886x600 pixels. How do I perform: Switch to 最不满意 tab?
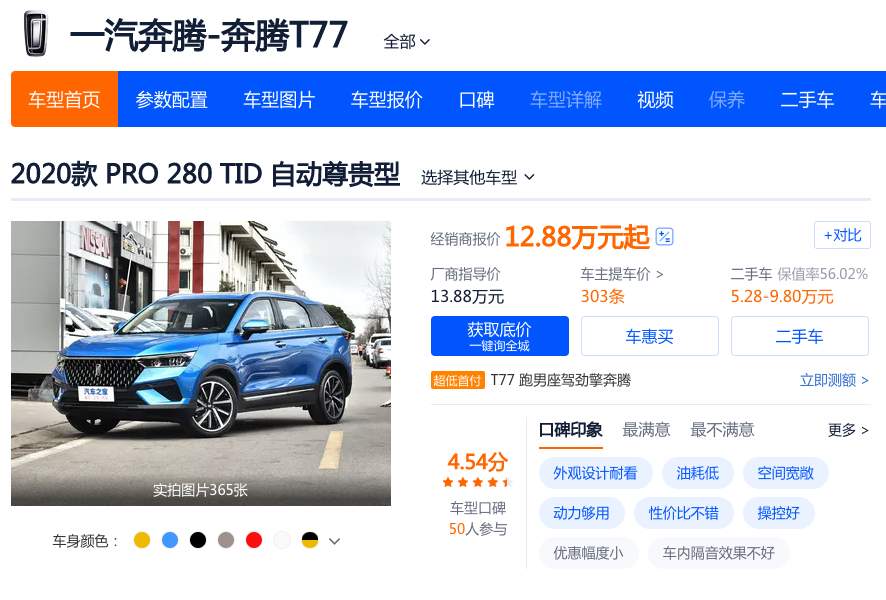click(x=722, y=430)
